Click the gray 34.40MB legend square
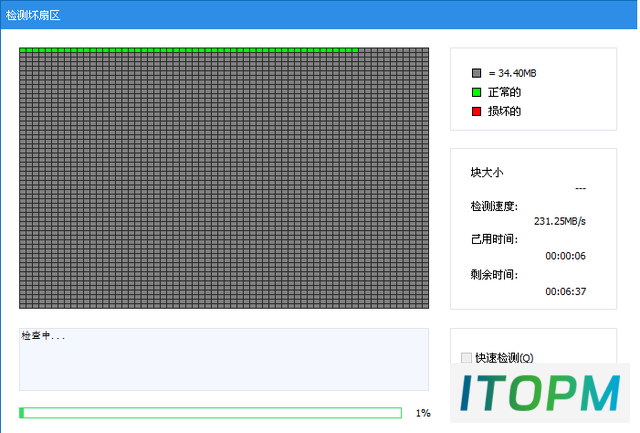 (x=476, y=73)
